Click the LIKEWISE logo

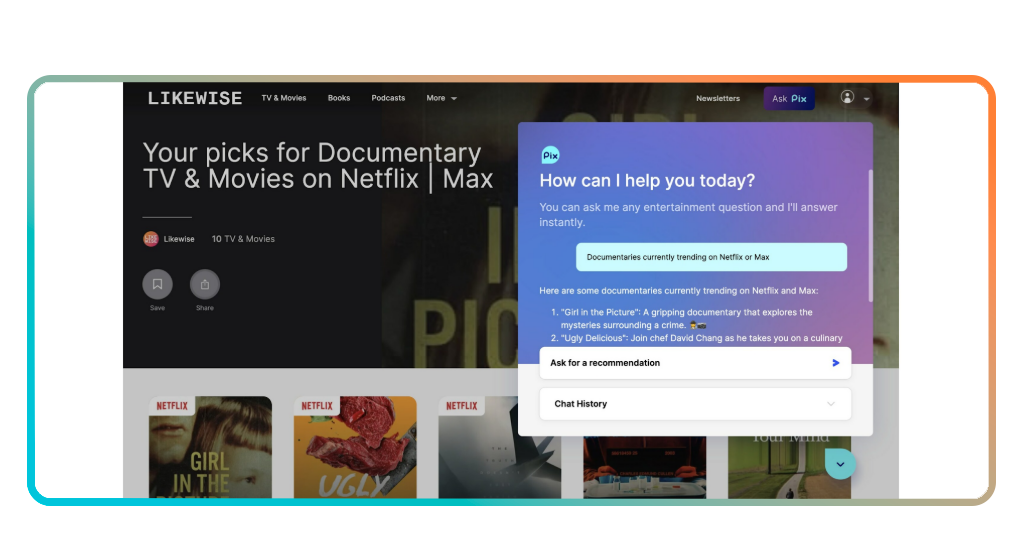195,99
